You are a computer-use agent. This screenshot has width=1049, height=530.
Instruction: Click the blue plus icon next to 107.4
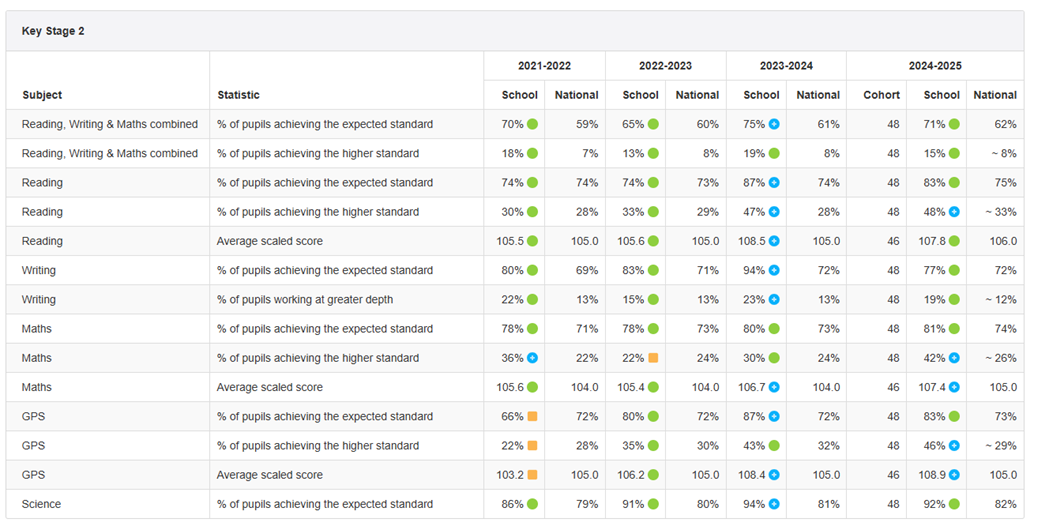(954, 387)
